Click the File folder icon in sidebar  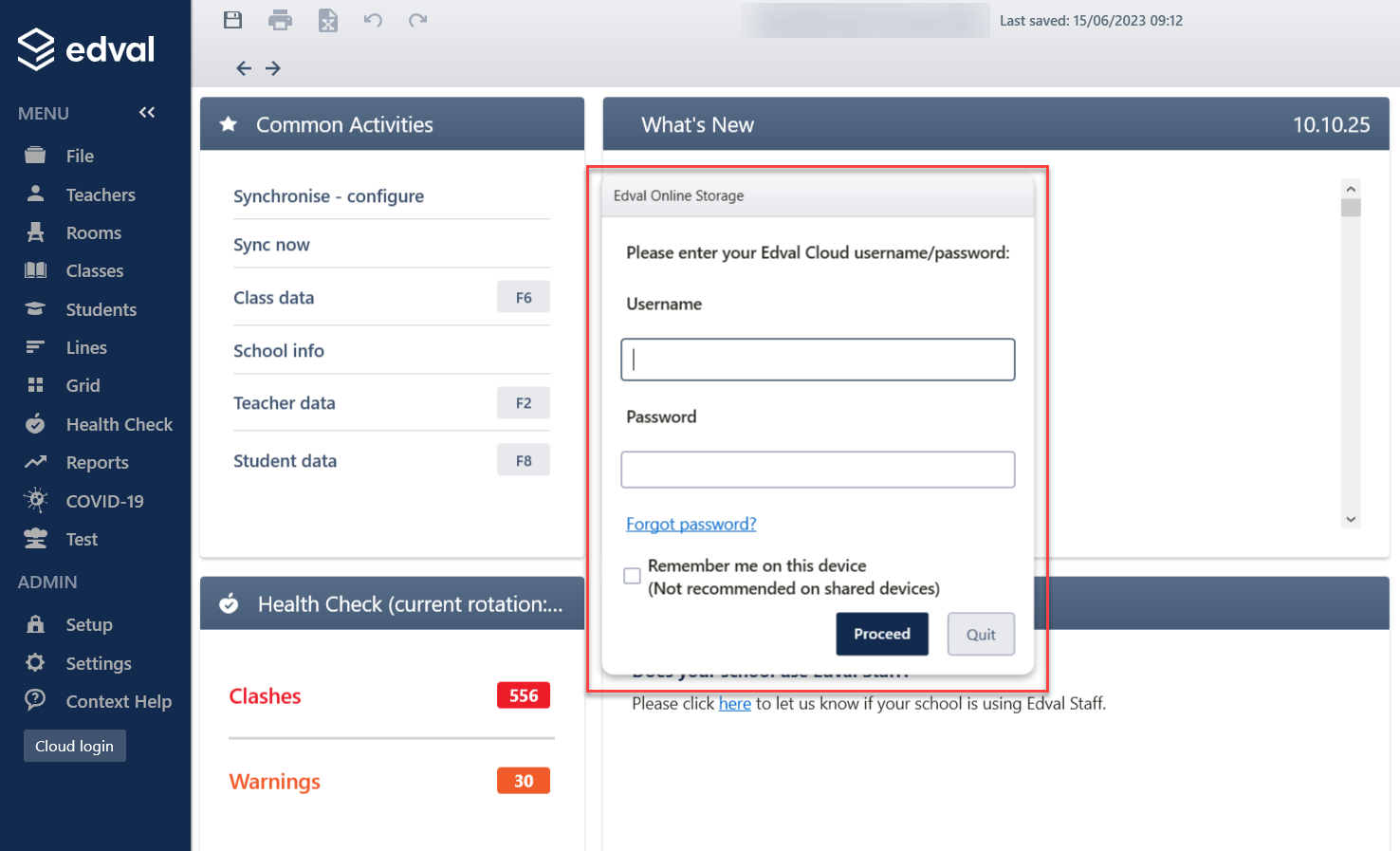[35, 155]
